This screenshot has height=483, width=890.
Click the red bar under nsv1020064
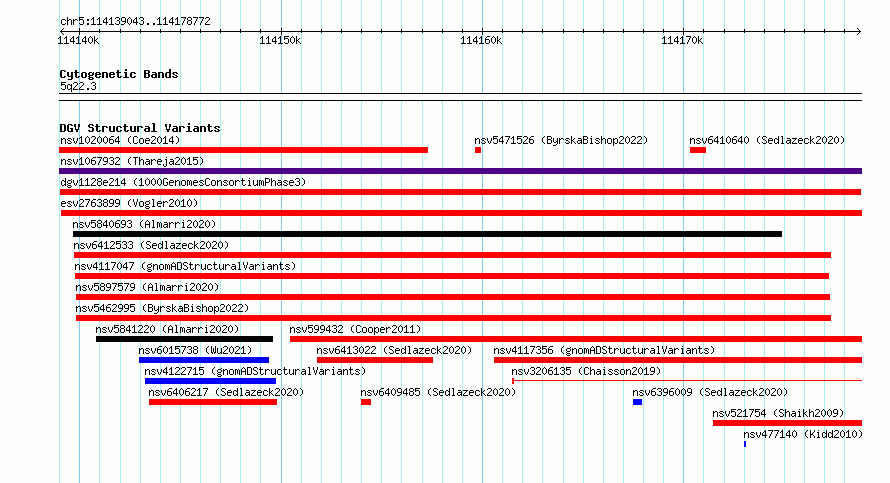(244, 150)
